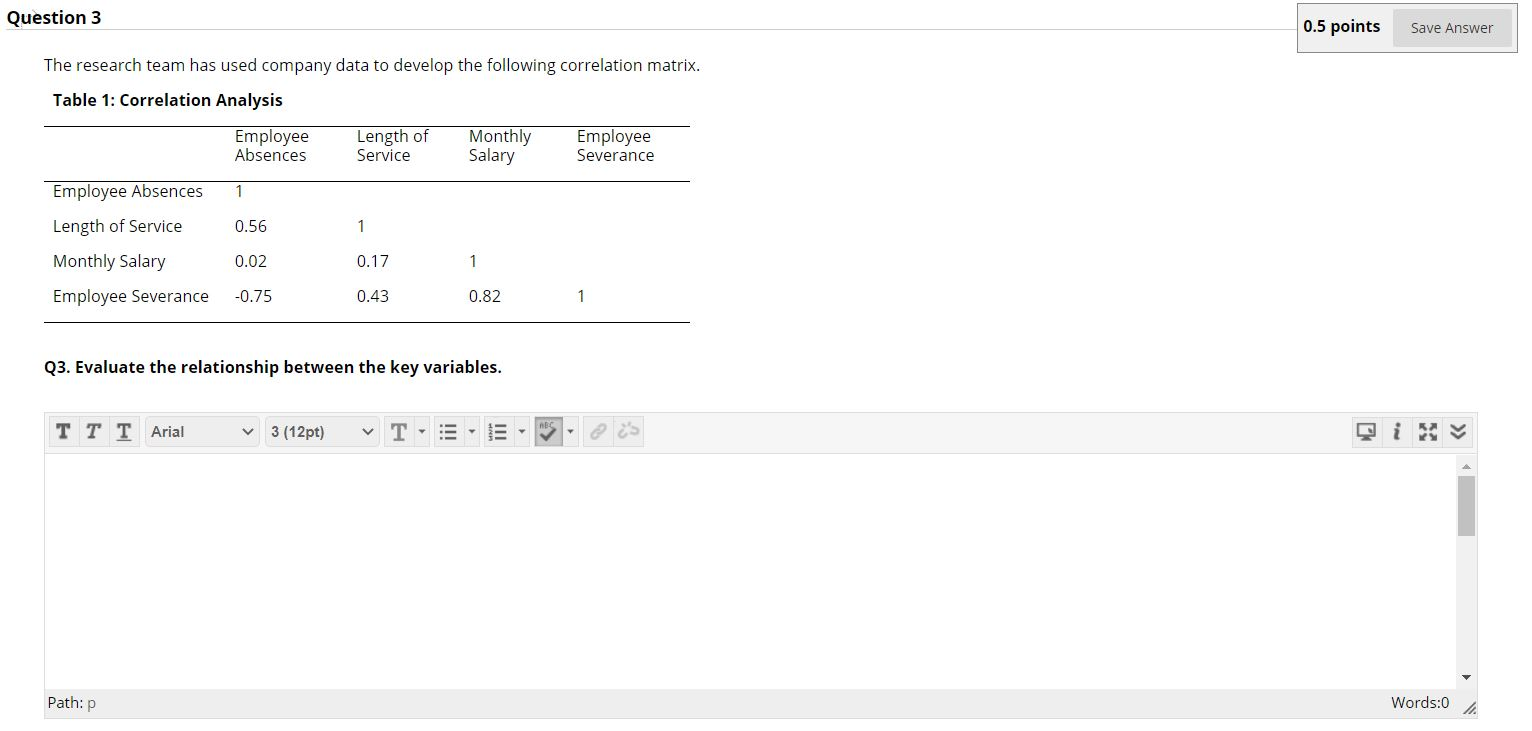The width and height of the screenshot is (1532, 731).
Task: Apply underline formatting in the editor toolbar
Action: 123,432
